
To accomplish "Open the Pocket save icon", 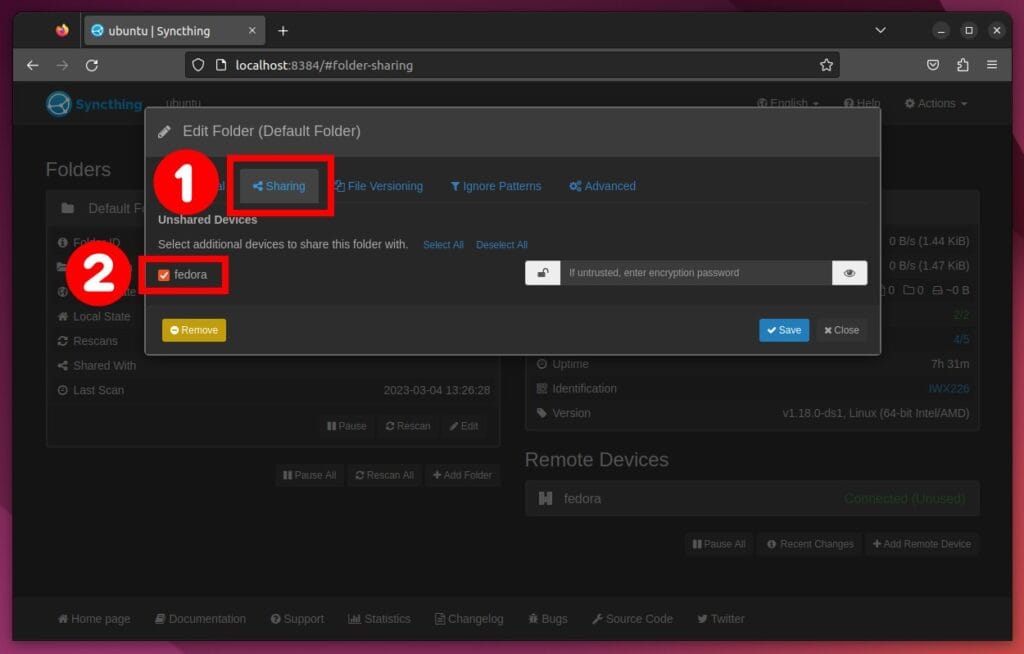I will tap(933, 65).
